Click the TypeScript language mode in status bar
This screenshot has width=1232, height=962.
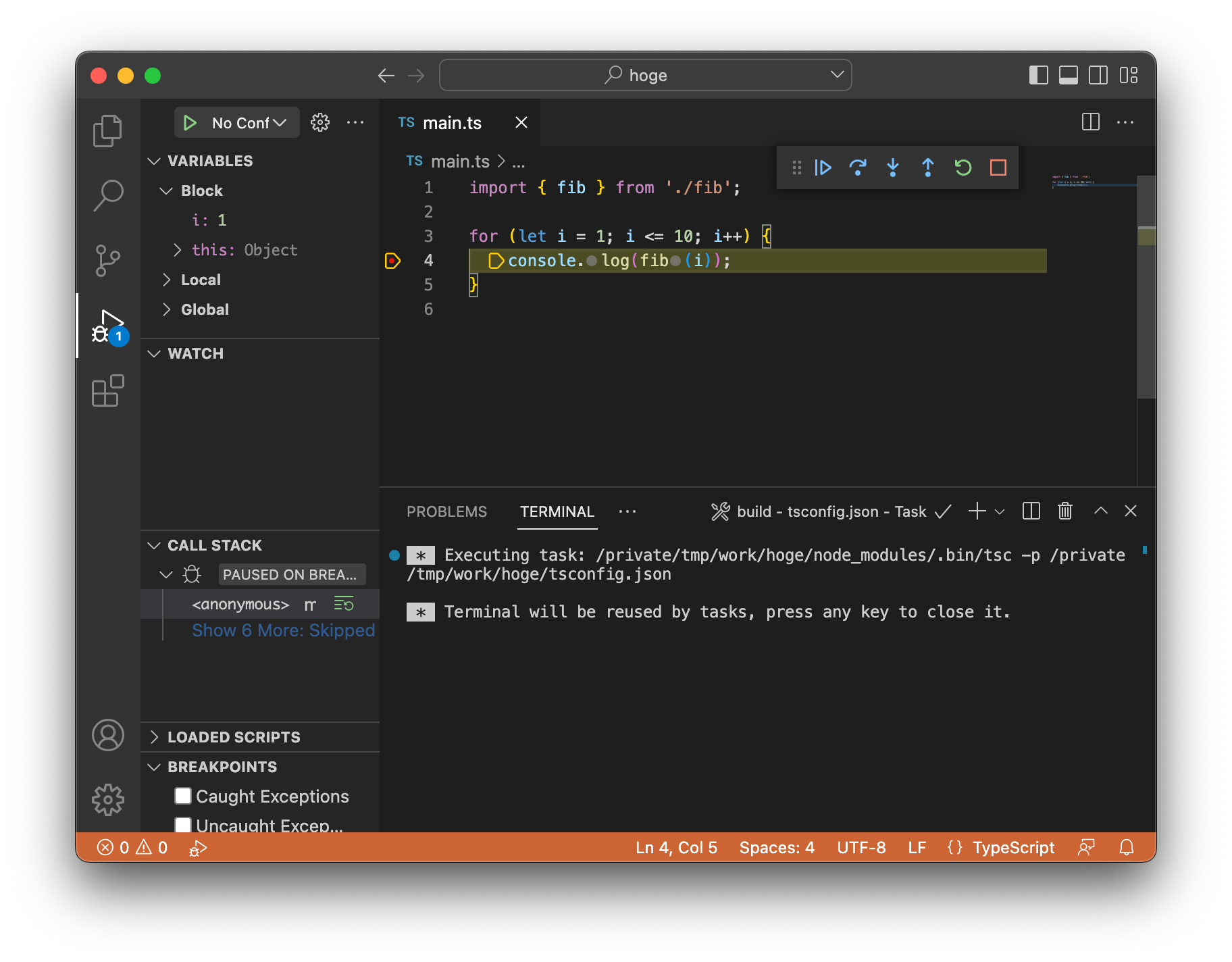[1012, 847]
